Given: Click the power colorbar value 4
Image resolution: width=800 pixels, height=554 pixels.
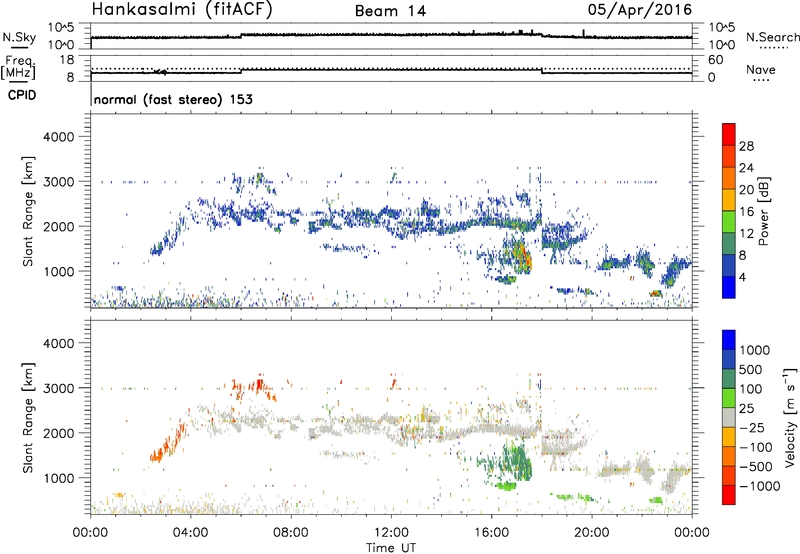Looking at the screenshot, I should tap(742, 278).
